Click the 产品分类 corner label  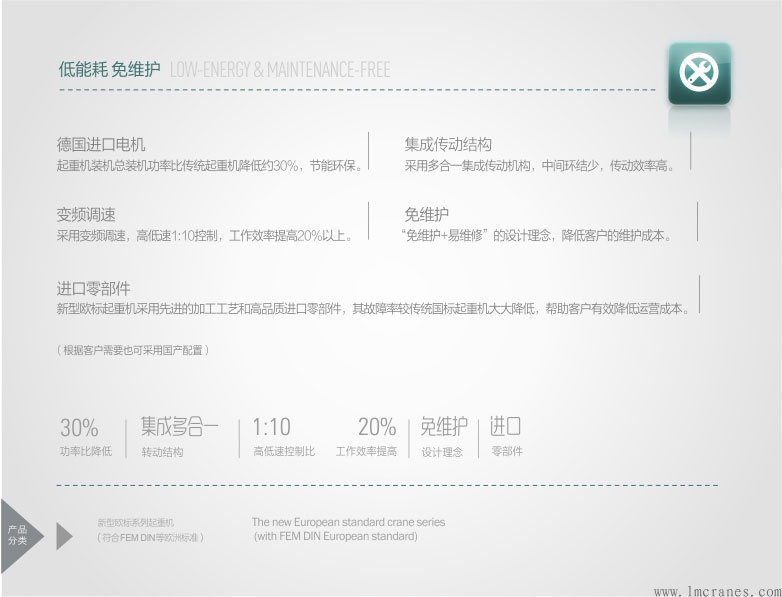point(18,533)
